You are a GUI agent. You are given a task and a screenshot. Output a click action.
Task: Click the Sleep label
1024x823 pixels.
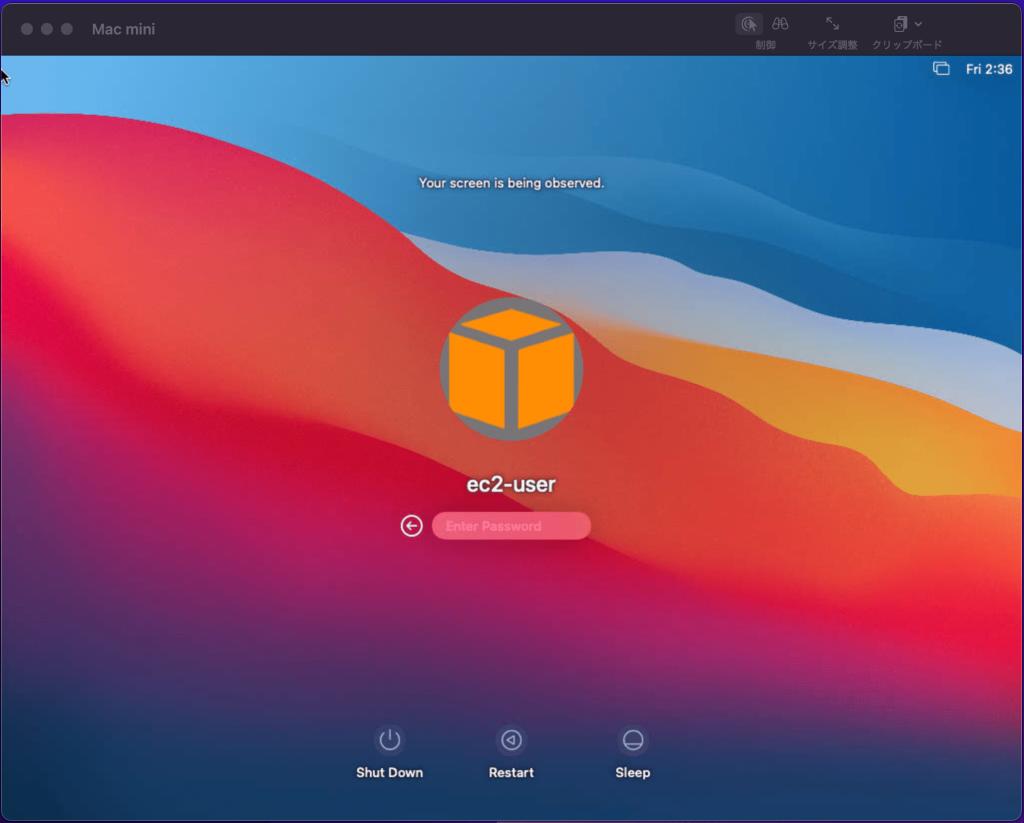pos(633,773)
